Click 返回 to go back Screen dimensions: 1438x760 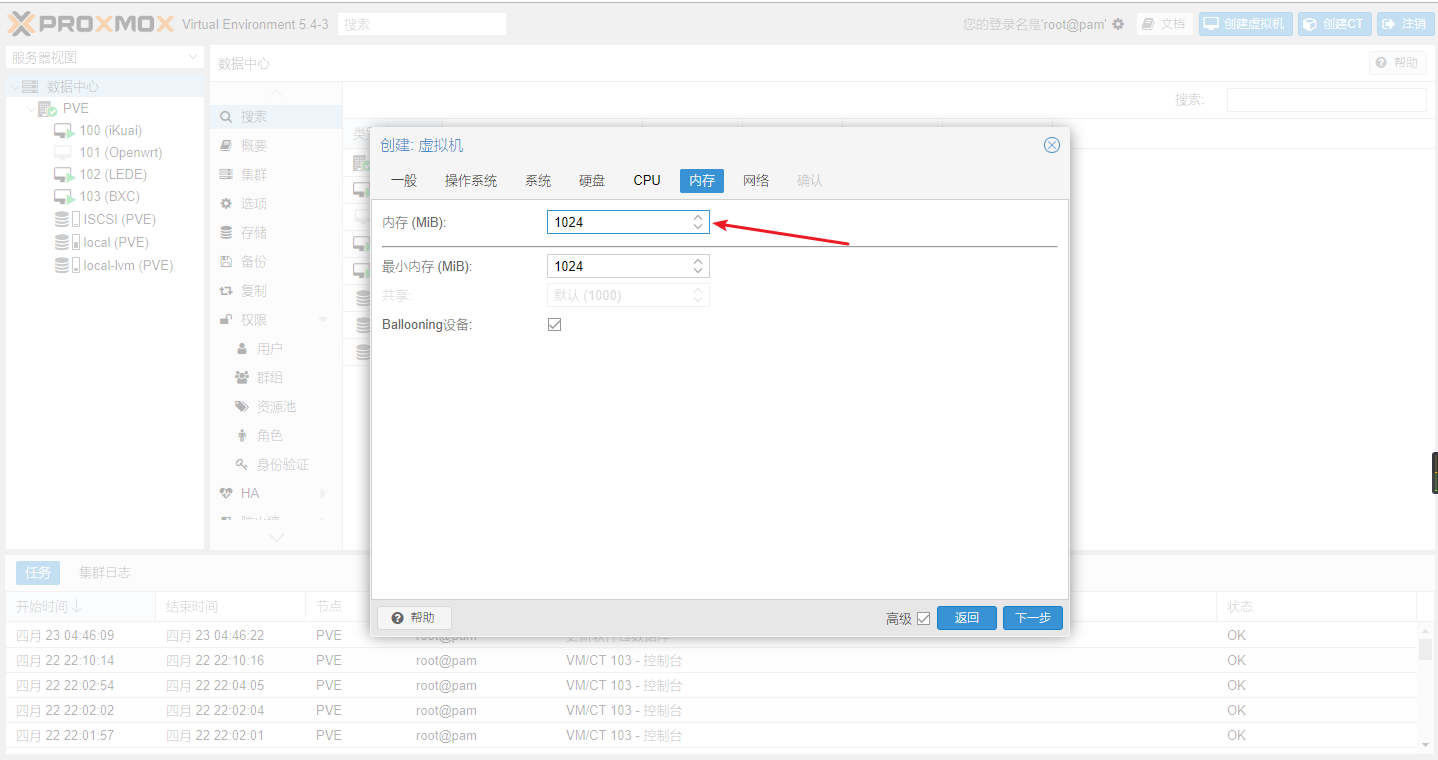pos(967,618)
